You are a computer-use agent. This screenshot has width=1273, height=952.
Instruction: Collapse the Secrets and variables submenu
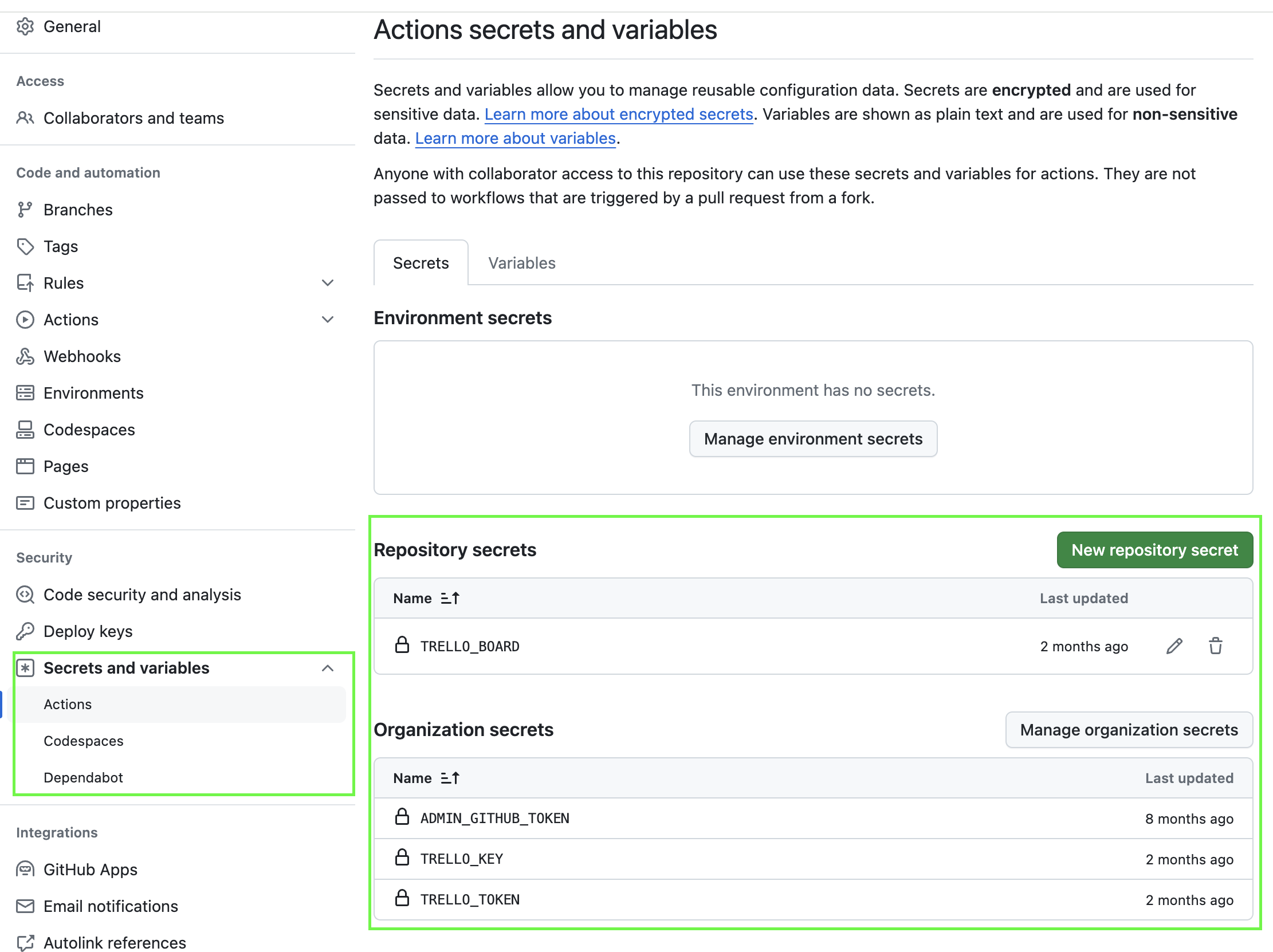coord(327,667)
